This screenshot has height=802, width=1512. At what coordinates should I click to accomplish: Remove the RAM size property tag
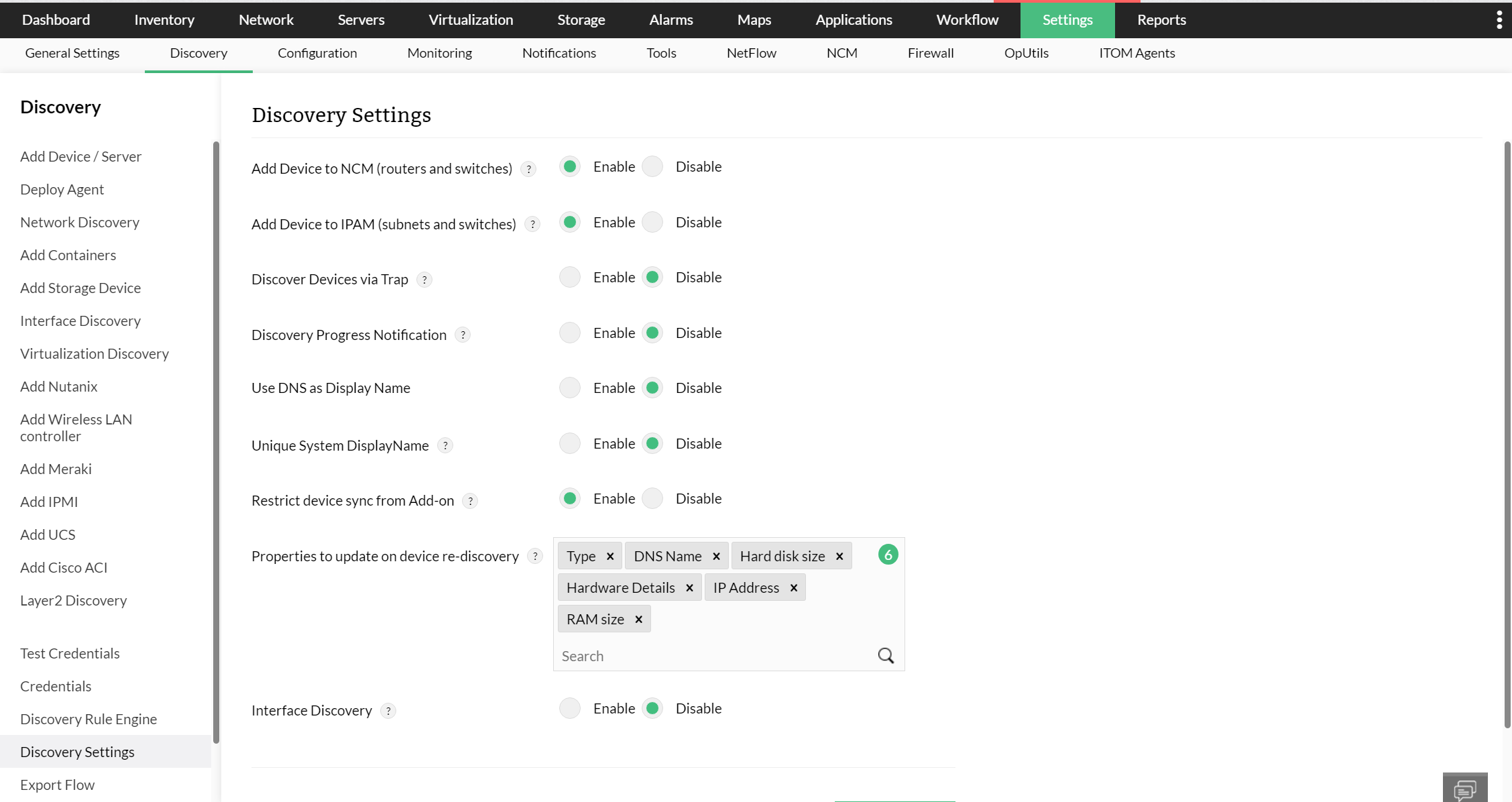point(638,618)
